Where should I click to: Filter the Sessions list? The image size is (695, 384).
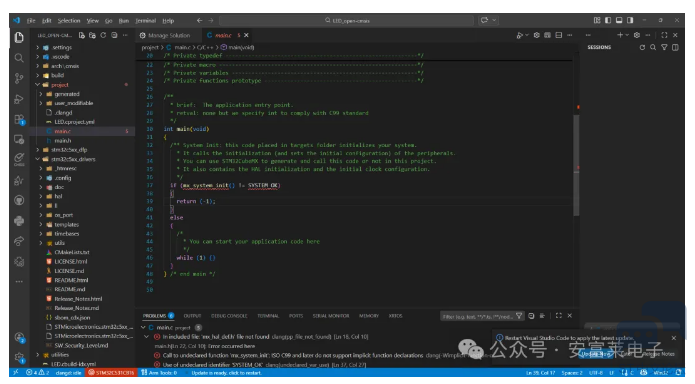(x=664, y=47)
